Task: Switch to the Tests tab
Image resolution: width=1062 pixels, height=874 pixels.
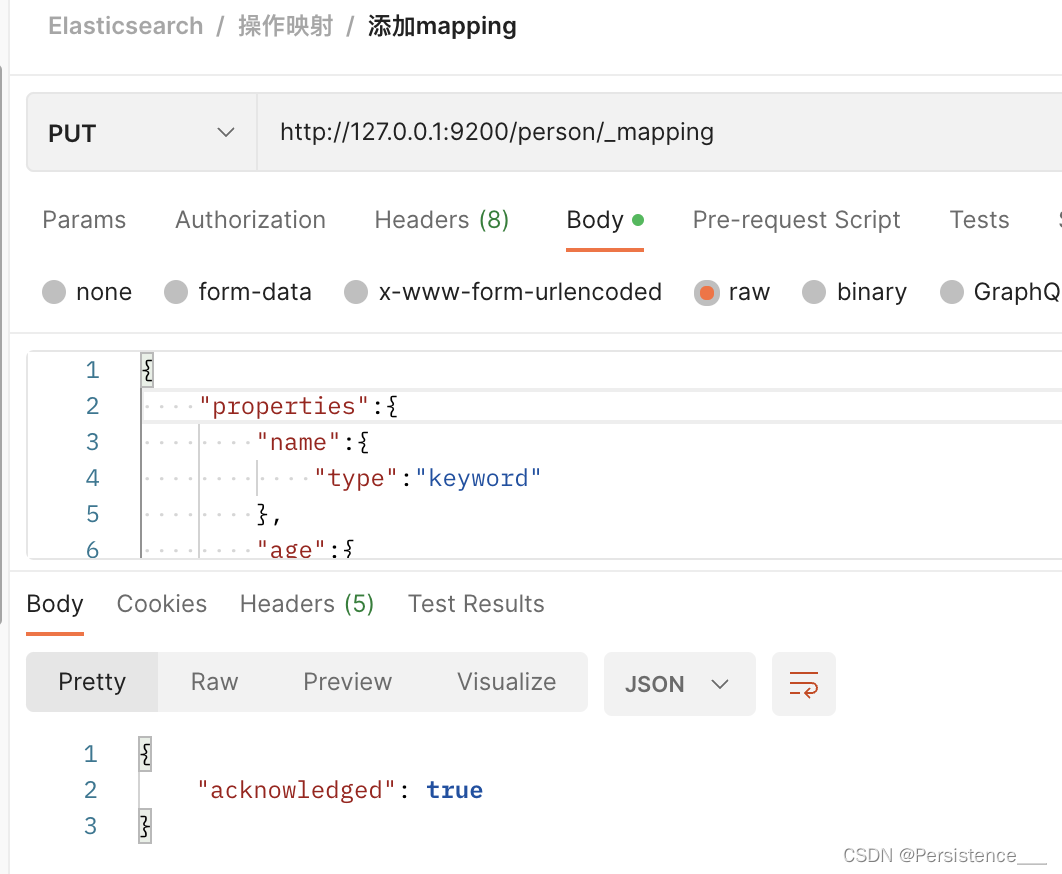Action: click(x=979, y=220)
